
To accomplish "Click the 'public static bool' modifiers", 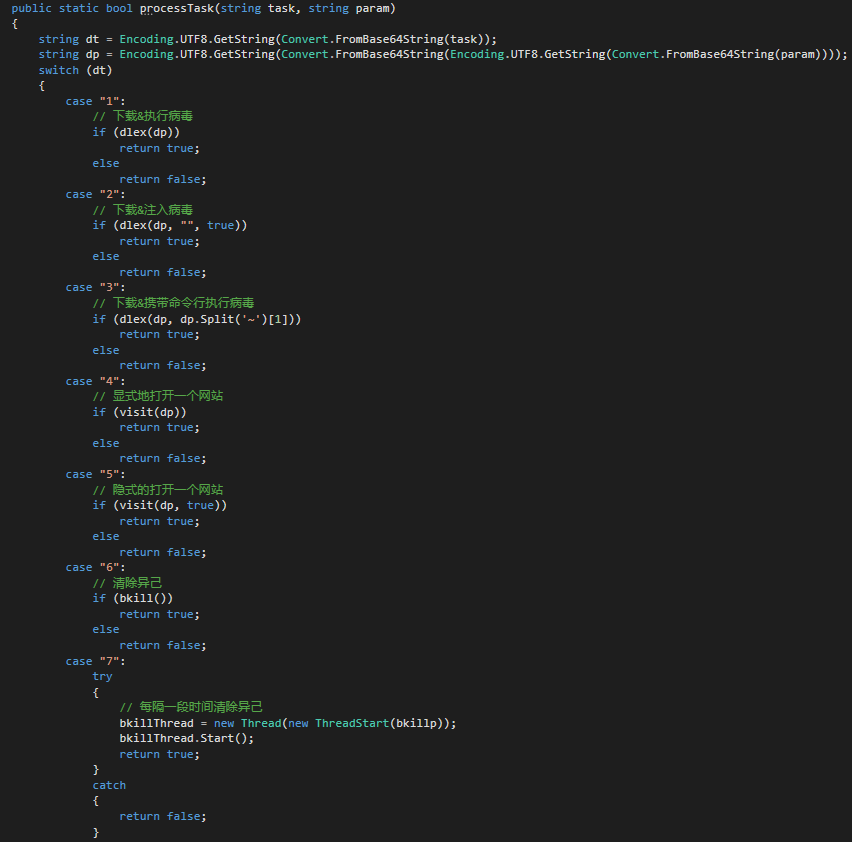I will pos(72,9).
